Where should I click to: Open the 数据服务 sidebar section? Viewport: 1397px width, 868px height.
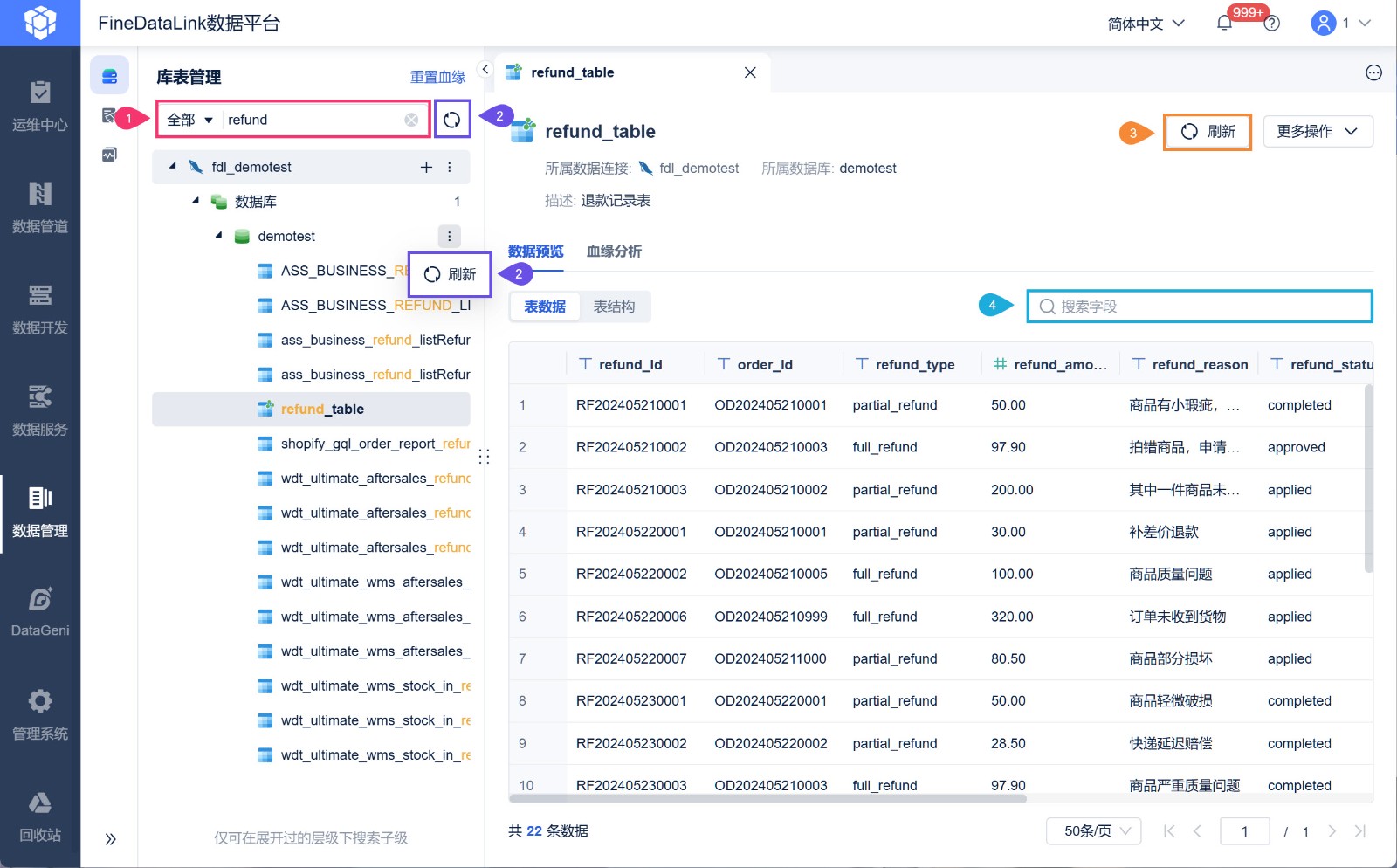(x=40, y=411)
